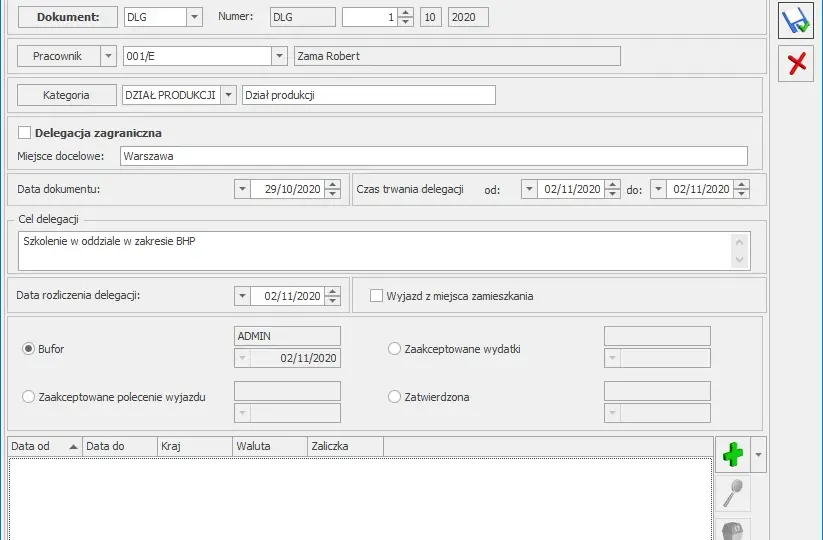Increment Data dokumentu with the up spinner
The height and width of the screenshot is (540, 823).
332,185
